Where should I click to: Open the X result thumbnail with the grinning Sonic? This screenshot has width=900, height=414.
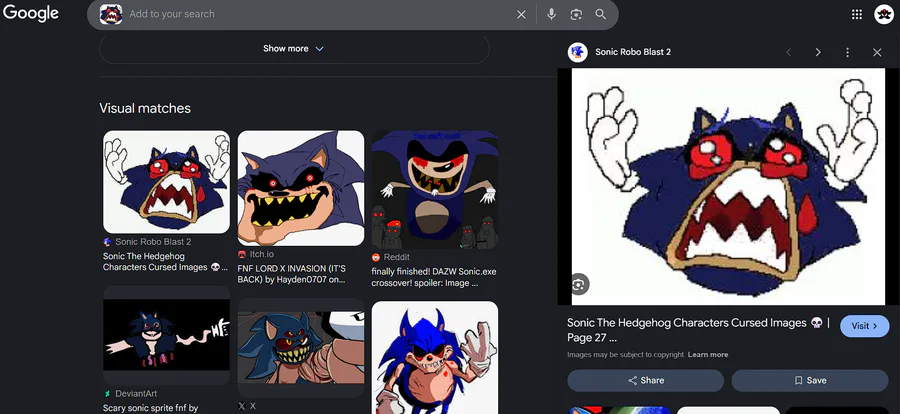tap(301, 347)
